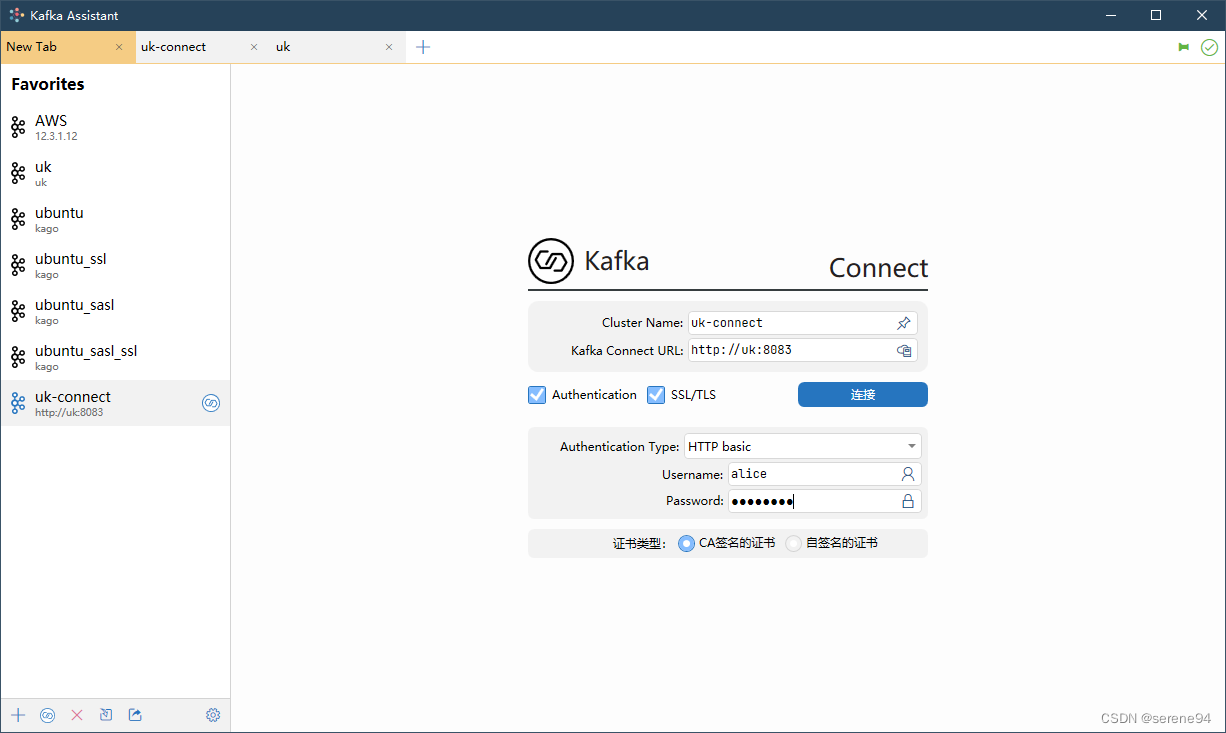Toggle the Authentication checkbox
The image size is (1226, 733).
tap(537, 395)
